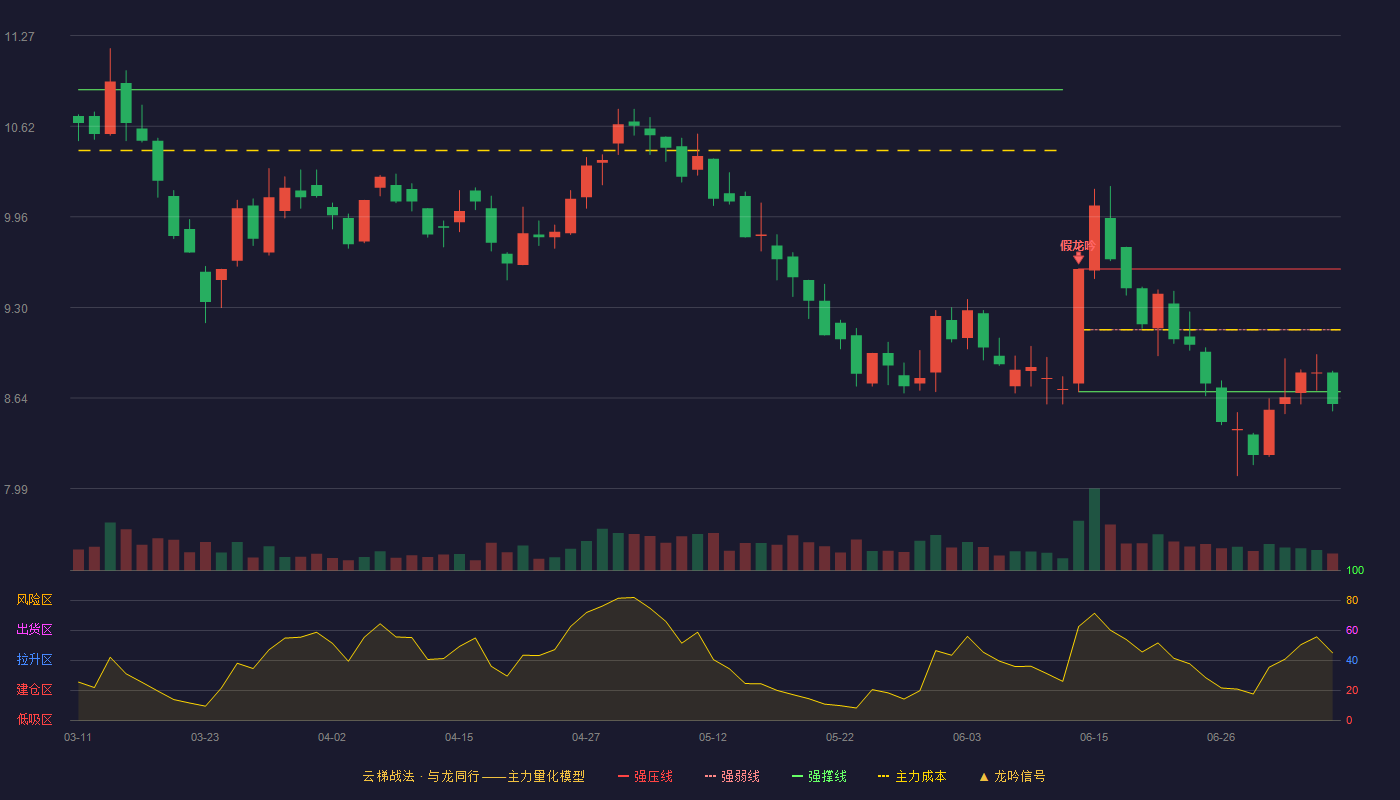Click the 05-22 date label
The image size is (1400, 800).
pos(840,737)
